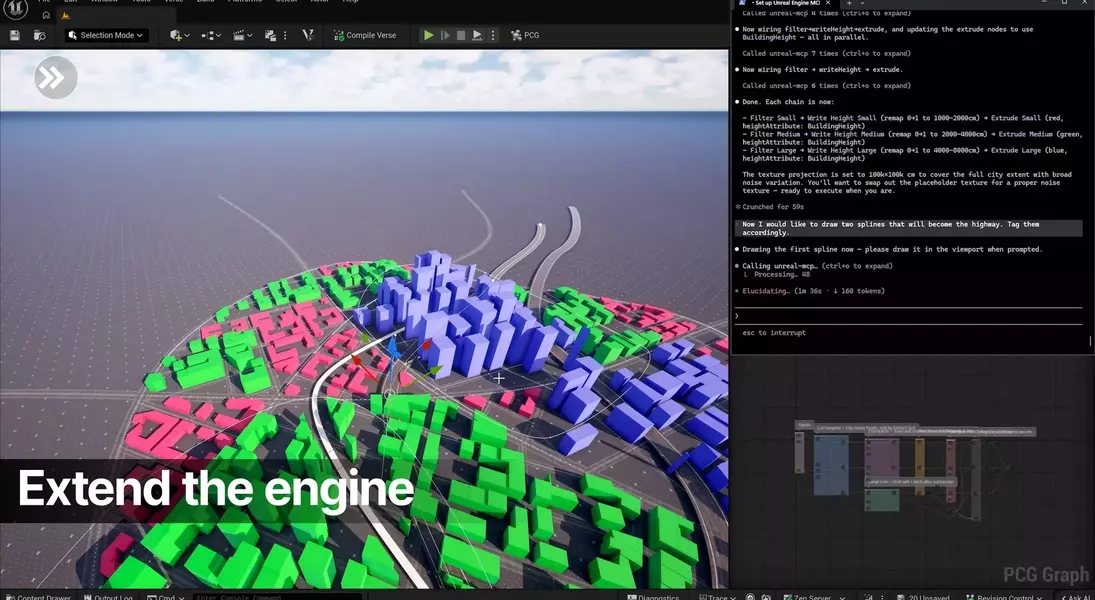Open the Content Drawer
Image resolution: width=1095 pixels, height=600 pixels.
[38, 597]
